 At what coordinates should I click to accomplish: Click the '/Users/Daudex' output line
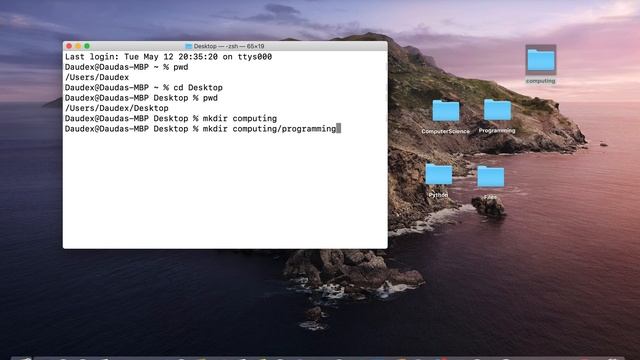point(97,77)
